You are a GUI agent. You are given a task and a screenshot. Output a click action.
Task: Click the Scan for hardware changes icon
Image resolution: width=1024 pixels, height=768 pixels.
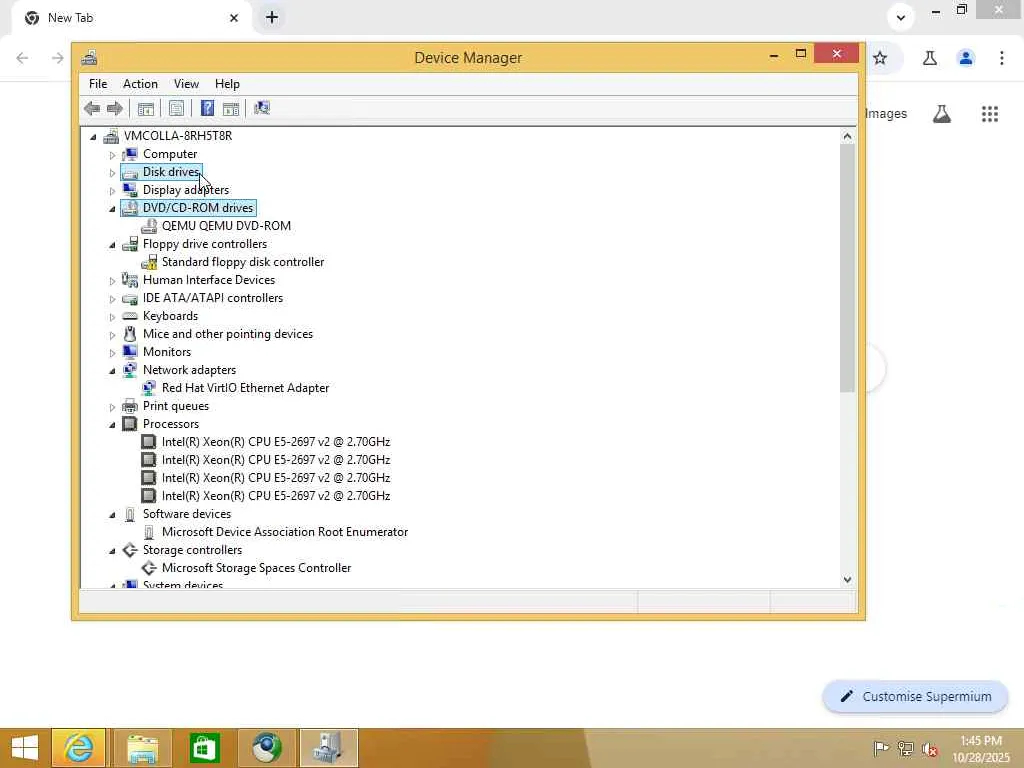tap(262, 108)
